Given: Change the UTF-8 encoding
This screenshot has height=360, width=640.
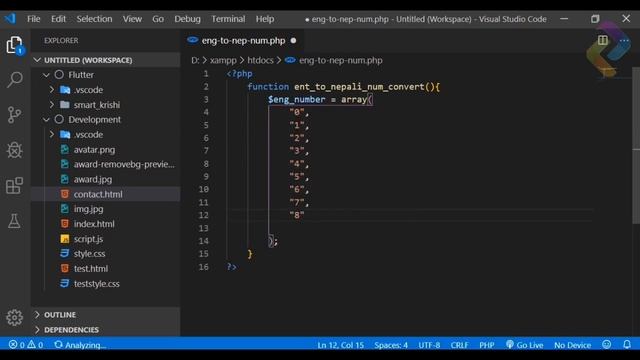Looking at the screenshot, I should point(429,345).
